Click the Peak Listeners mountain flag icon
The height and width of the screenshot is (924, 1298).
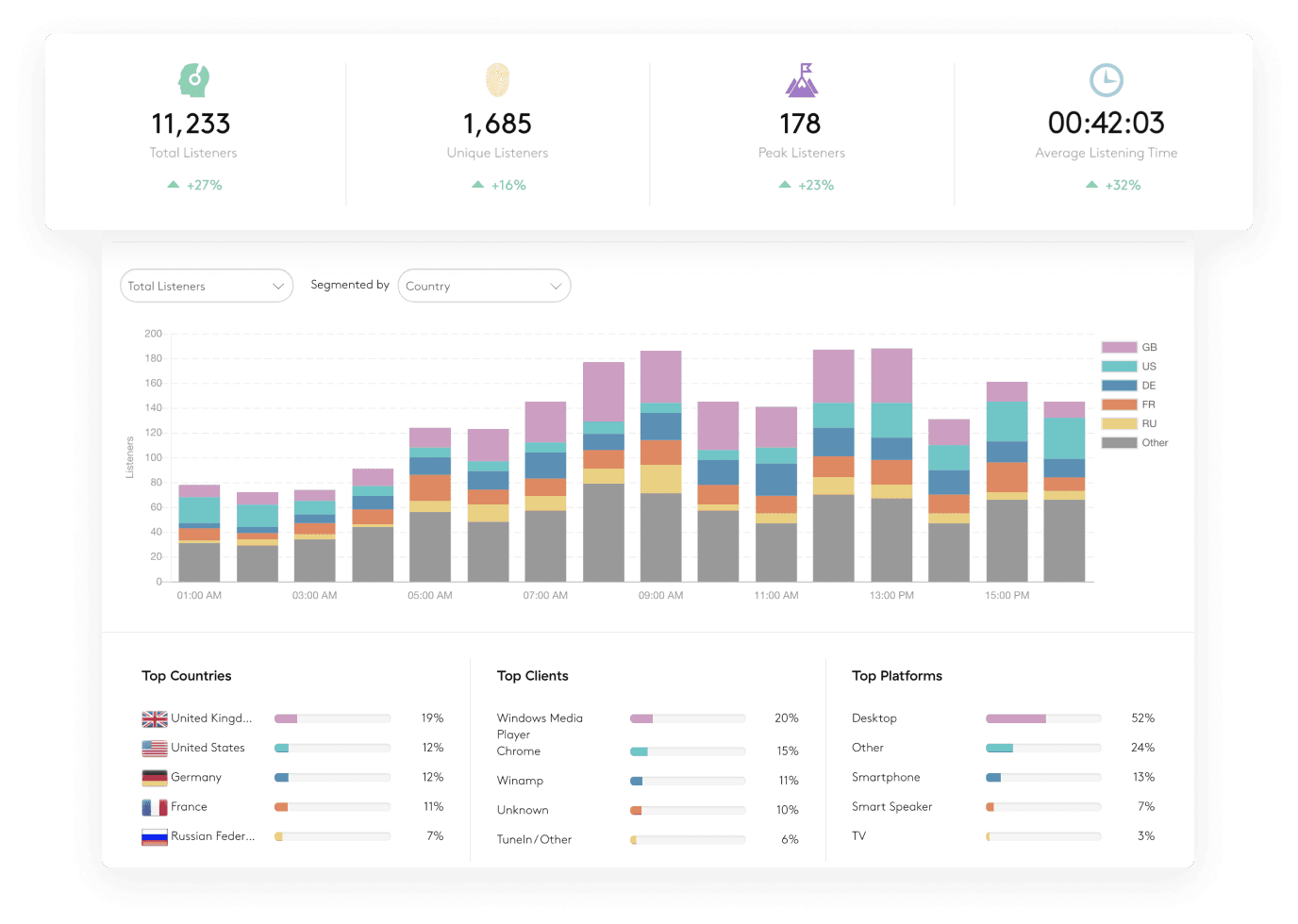click(x=800, y=81)
